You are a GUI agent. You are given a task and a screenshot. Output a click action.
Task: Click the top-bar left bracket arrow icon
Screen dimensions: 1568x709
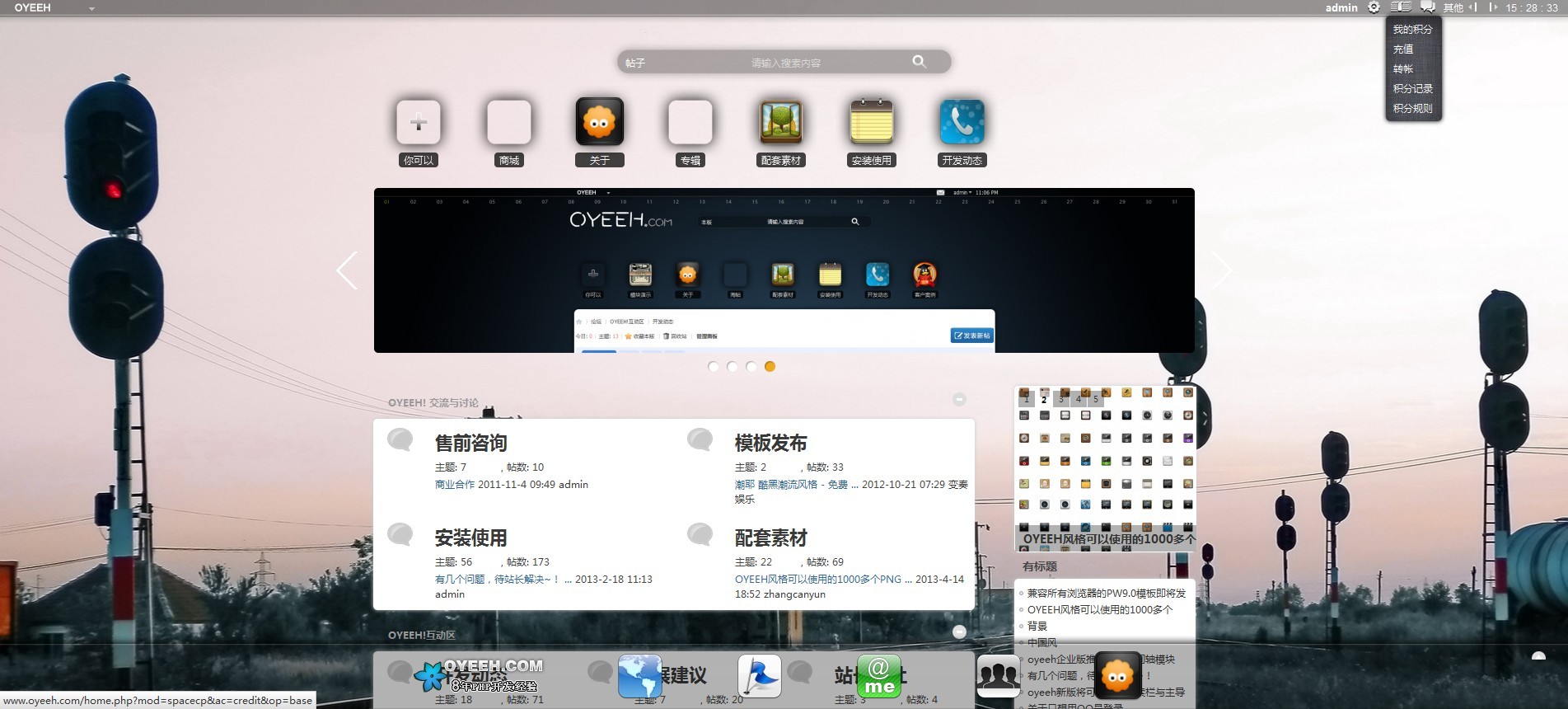1472,7
